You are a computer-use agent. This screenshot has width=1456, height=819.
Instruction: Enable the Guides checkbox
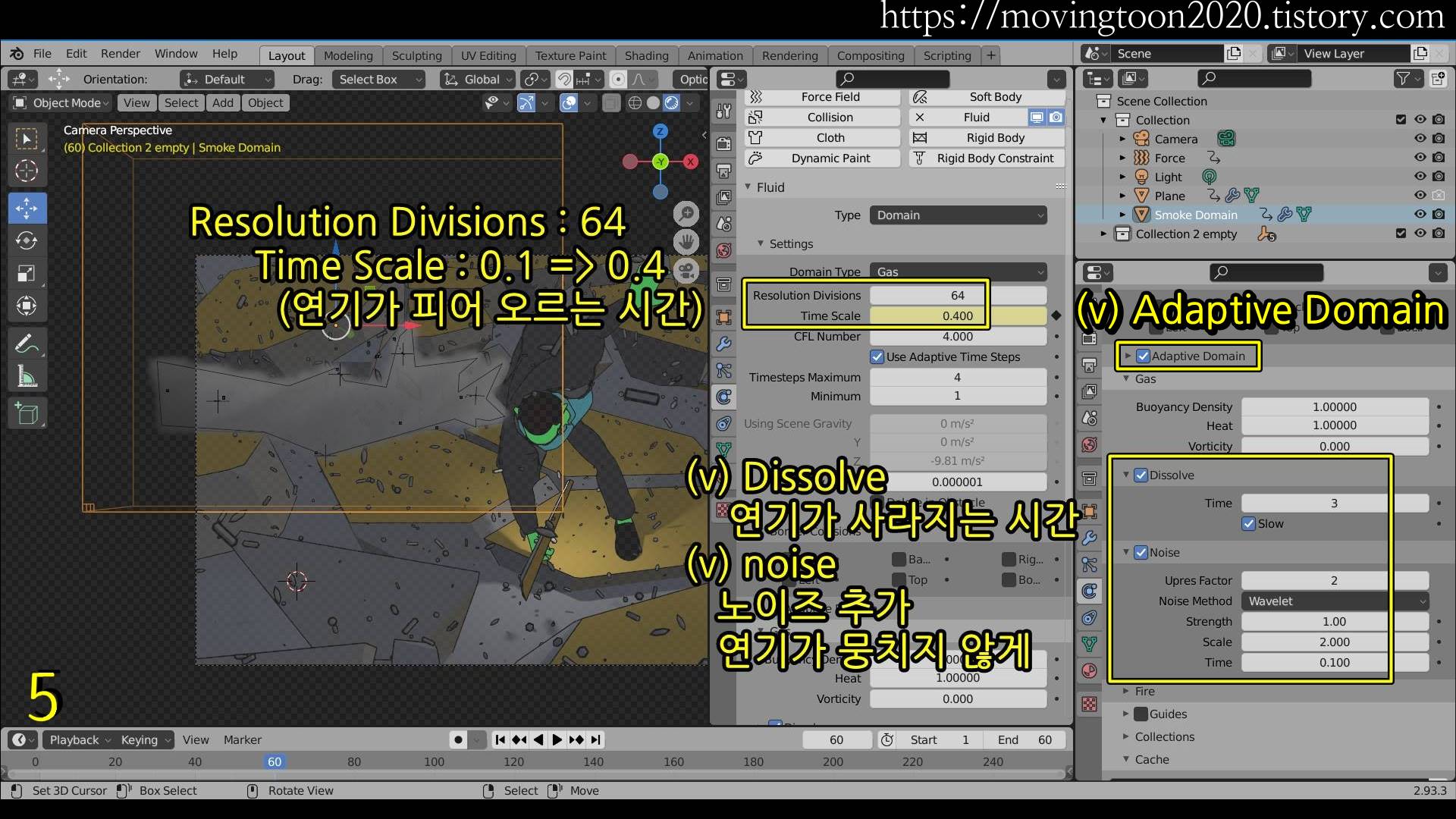point(1141,714)
